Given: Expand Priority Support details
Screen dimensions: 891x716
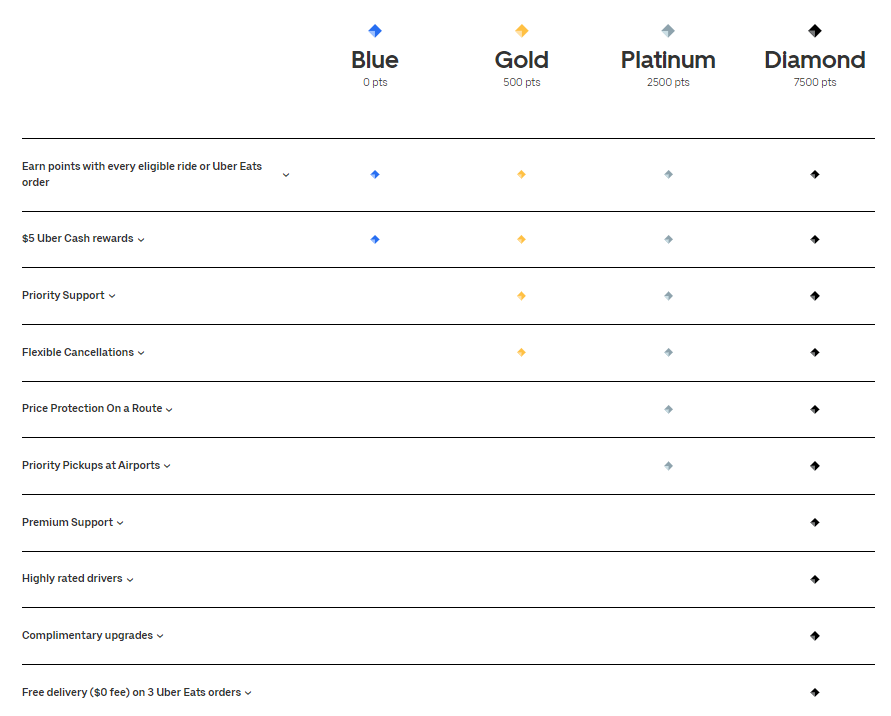Looking at the screenshot, I should (112, 296).
